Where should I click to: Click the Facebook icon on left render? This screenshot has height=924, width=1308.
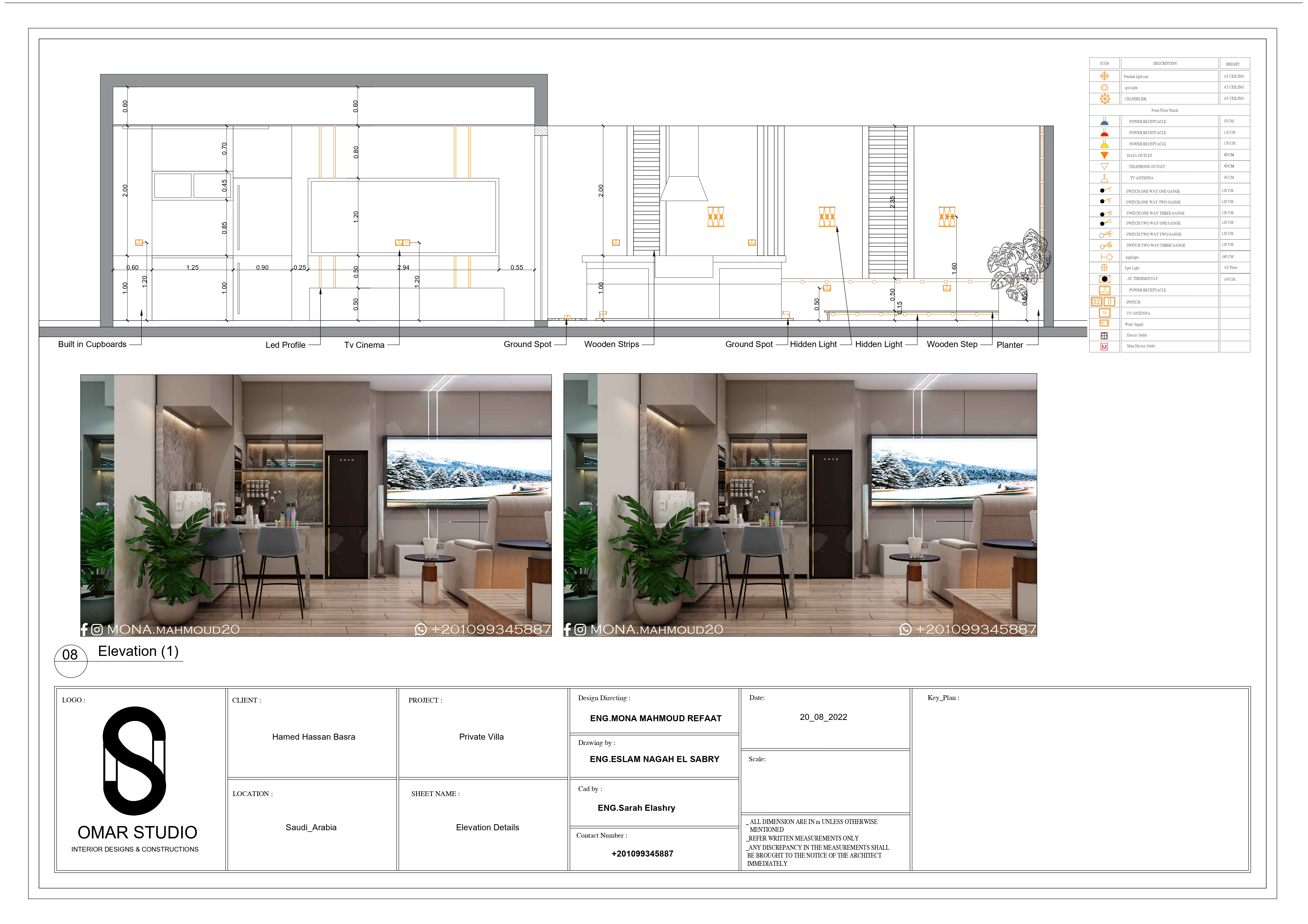pyautogui.click(x=84, y=630)
